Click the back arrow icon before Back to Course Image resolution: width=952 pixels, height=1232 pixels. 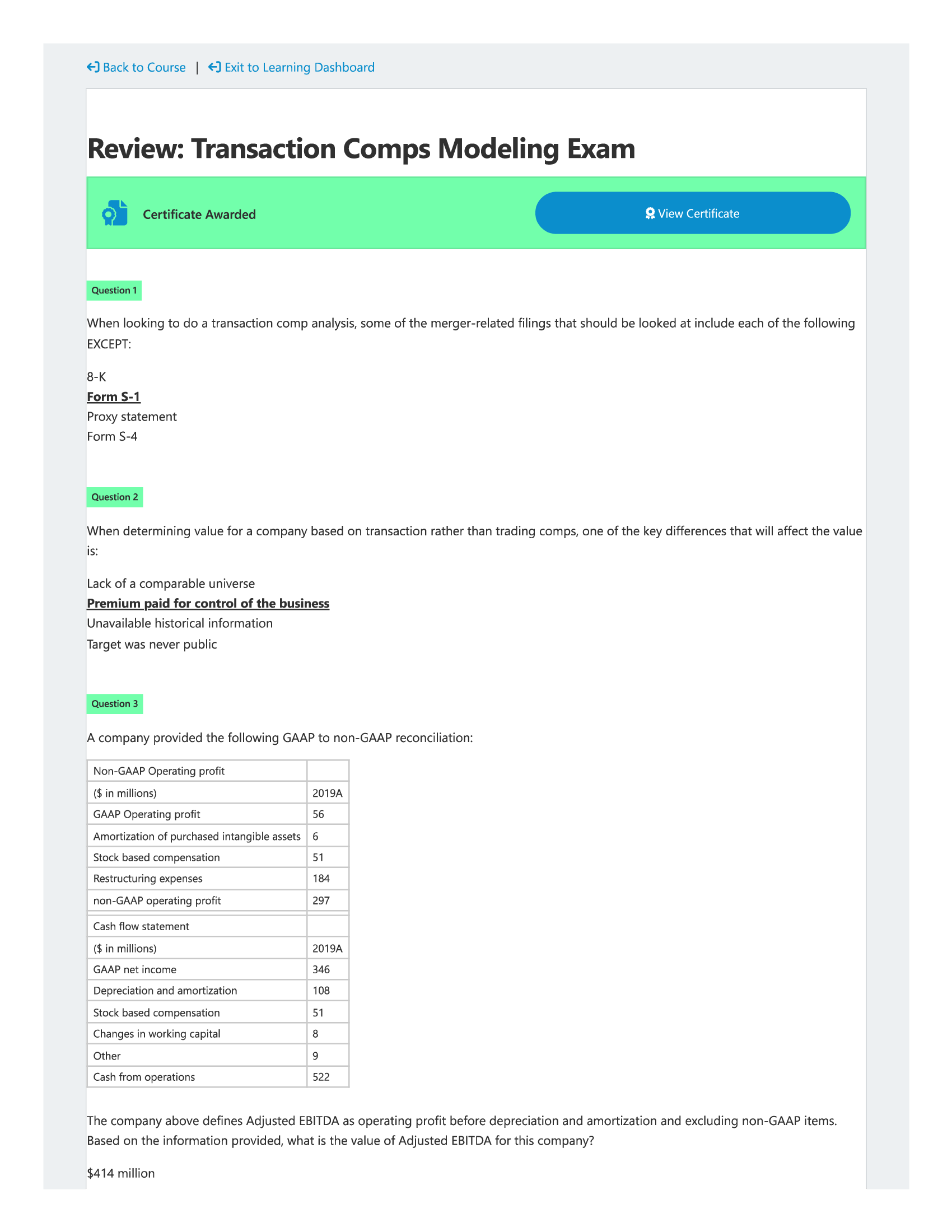tap(93, 67)
